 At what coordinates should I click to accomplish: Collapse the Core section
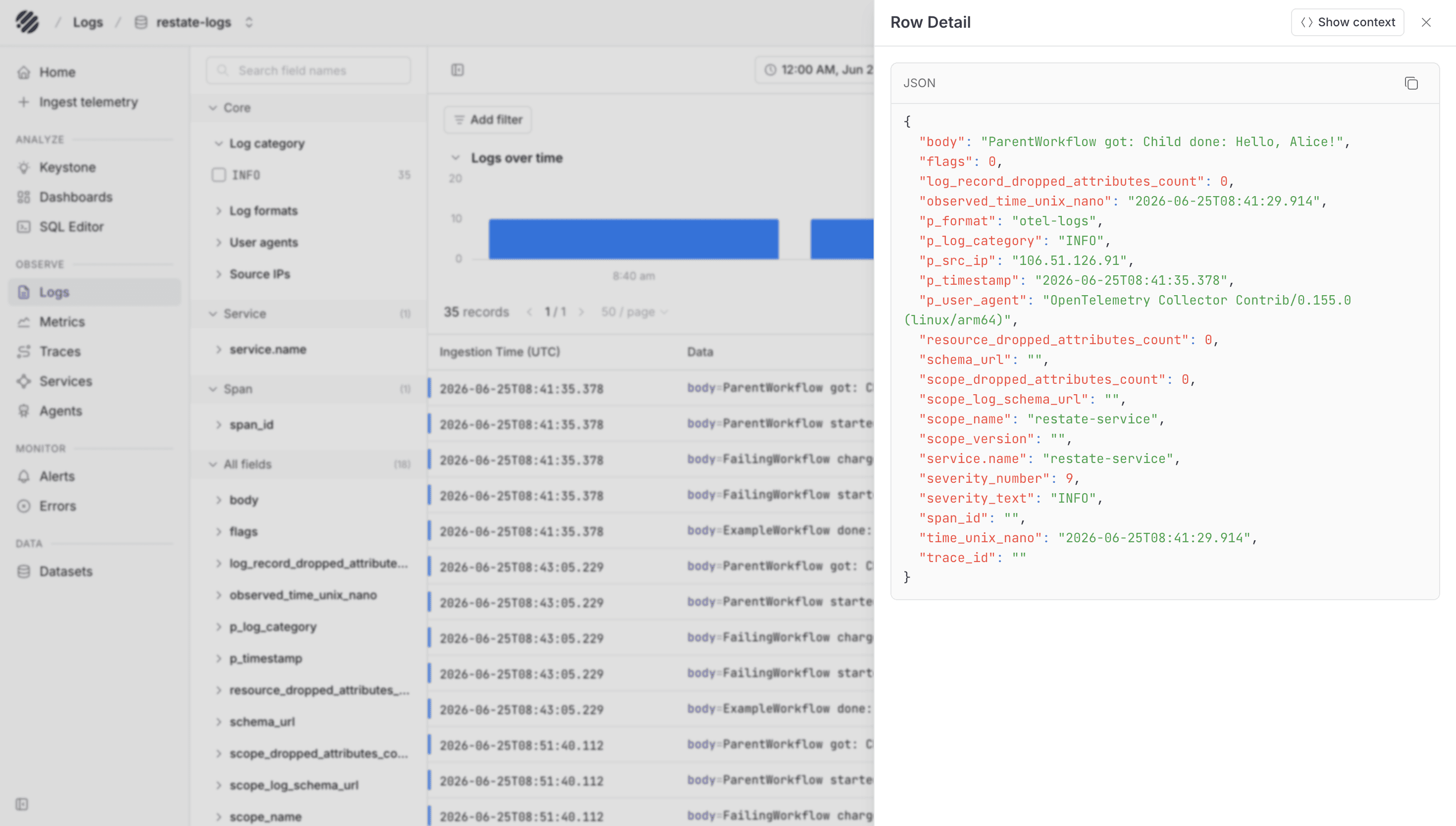click(212, 108)
